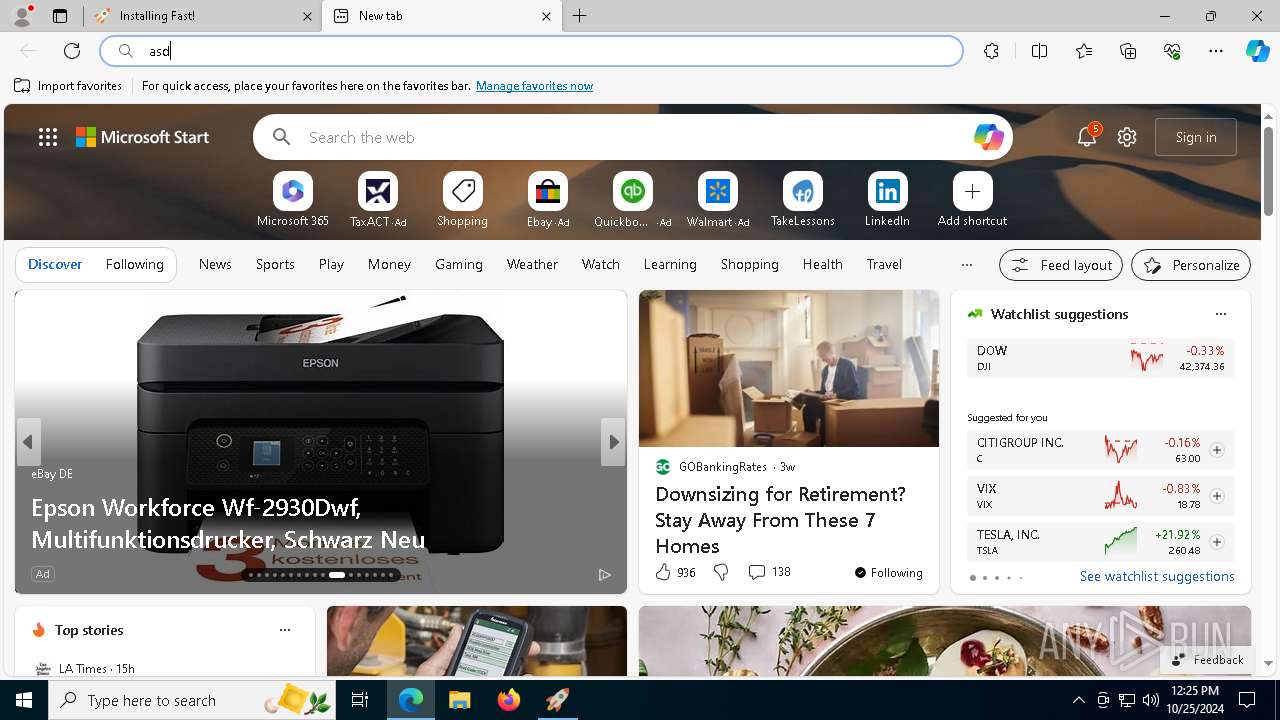Expand more feed categories ellipsis

(966, 265)
